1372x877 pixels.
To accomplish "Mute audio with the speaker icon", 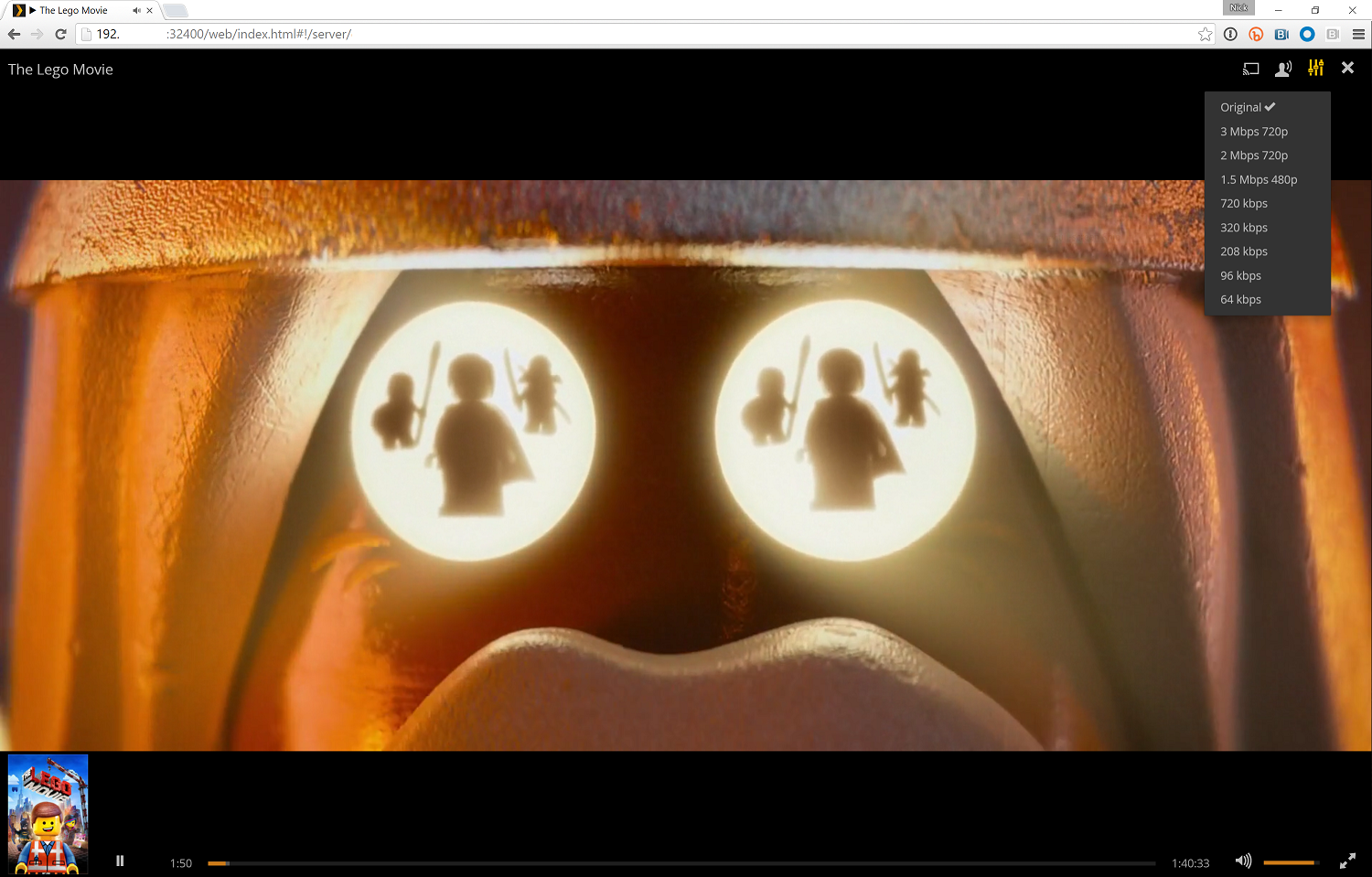I will tap(1243, 861).
